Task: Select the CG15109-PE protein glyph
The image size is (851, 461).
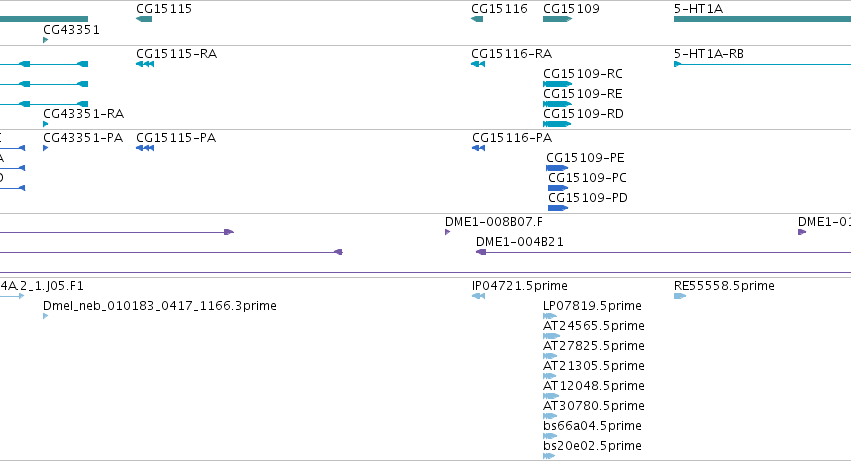Action: tap(557, 168)
